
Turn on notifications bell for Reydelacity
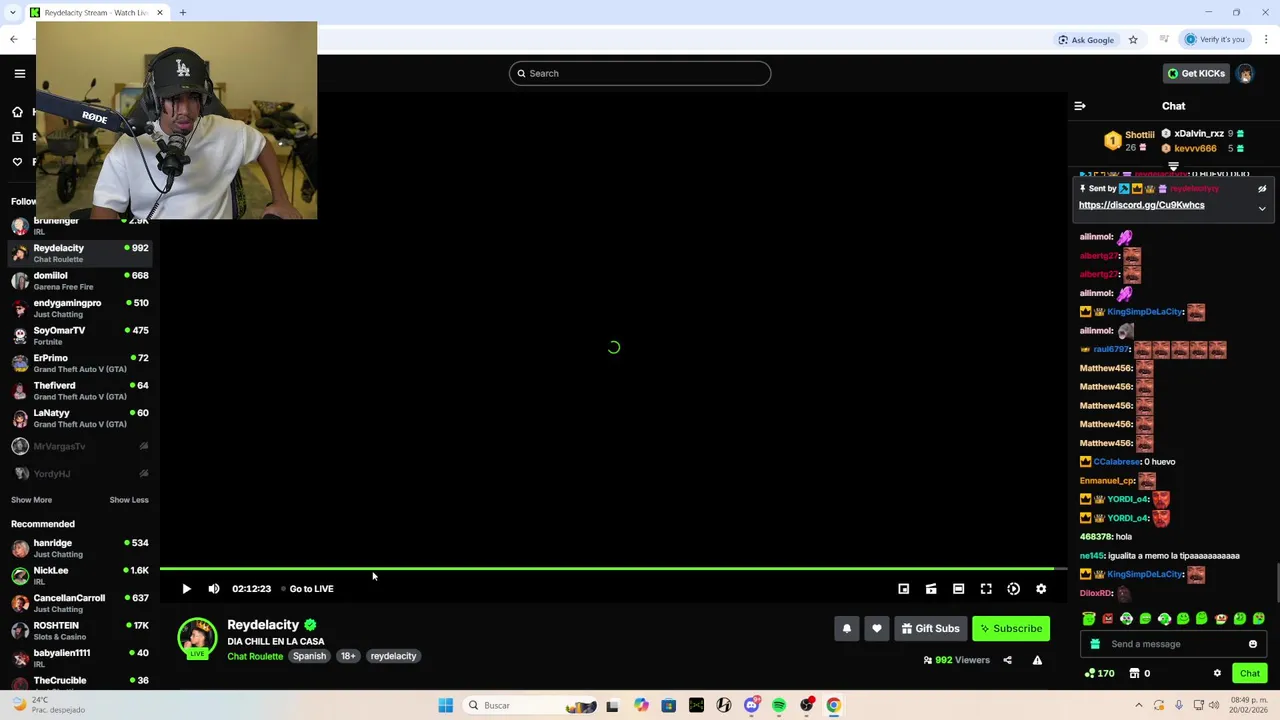click(x=847, y=628)
